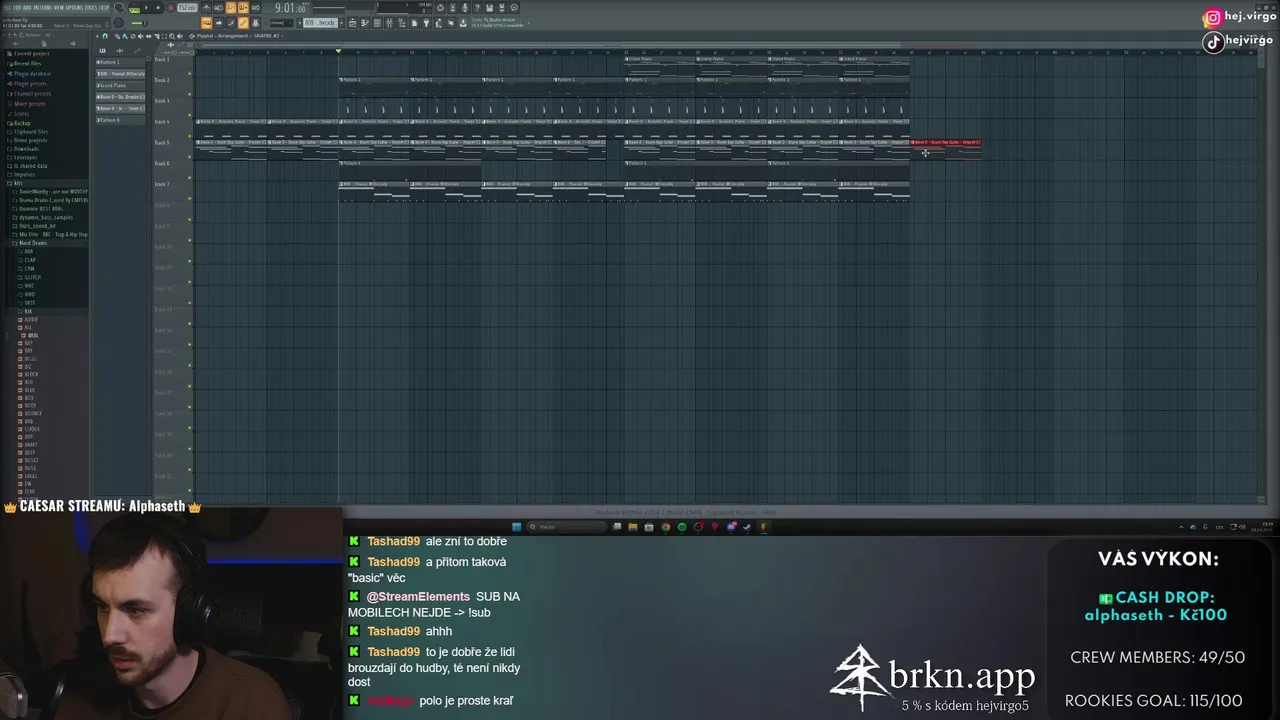Expand Plugin database in browser
This screenshot has width=1280, height=720.
click(x=29, y=74)
